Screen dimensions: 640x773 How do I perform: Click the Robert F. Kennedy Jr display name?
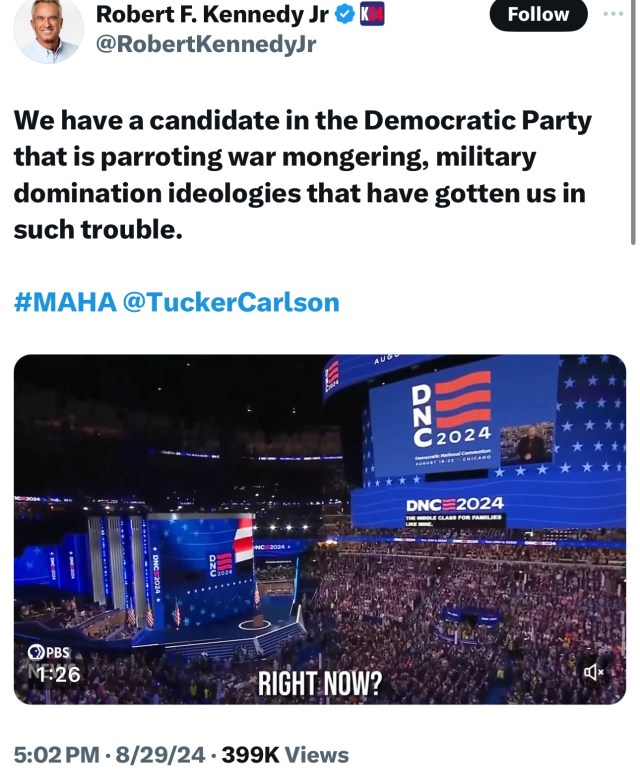pos(212,15)
